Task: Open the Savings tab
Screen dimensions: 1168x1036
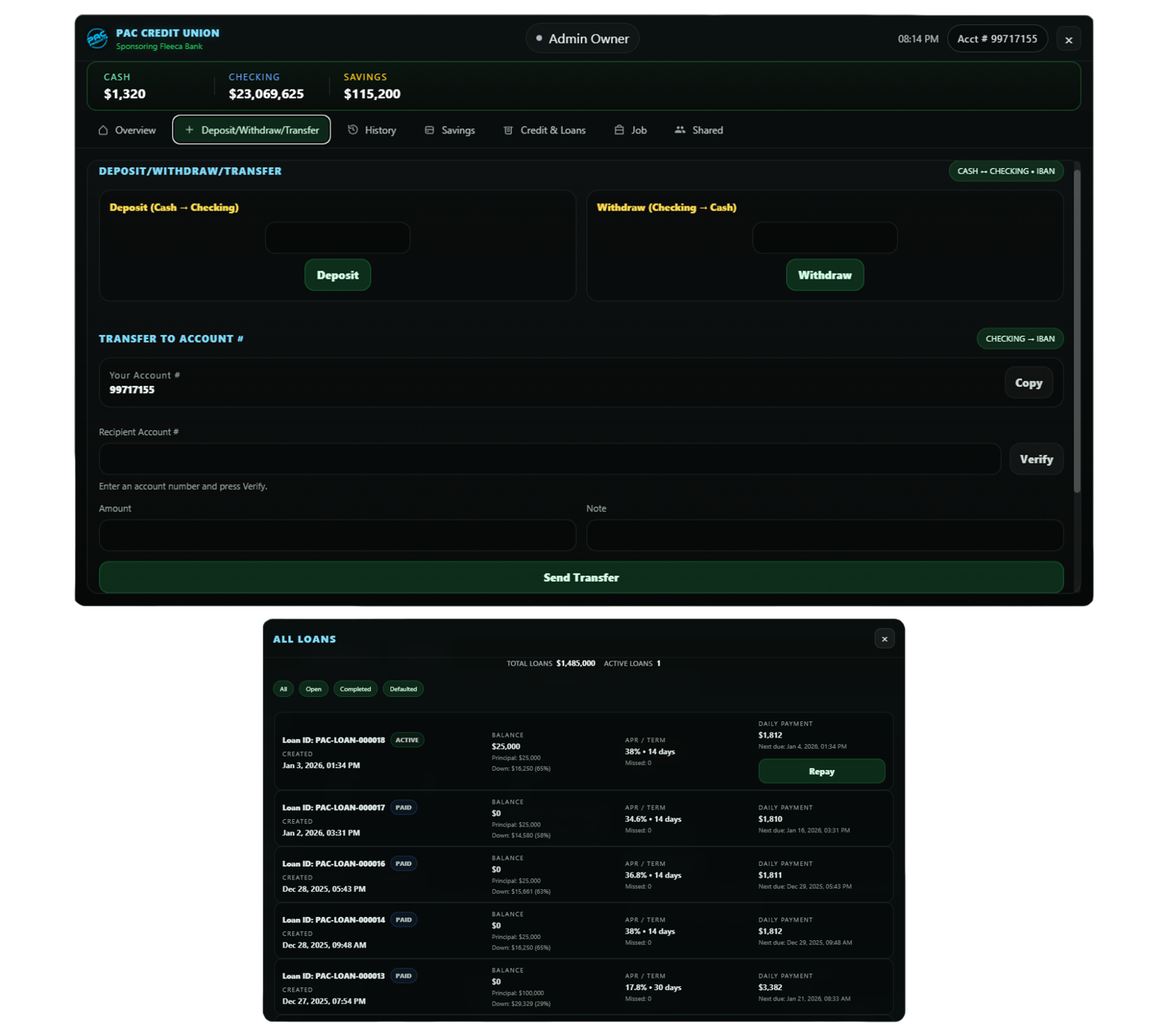Action: tap(450, 130)
